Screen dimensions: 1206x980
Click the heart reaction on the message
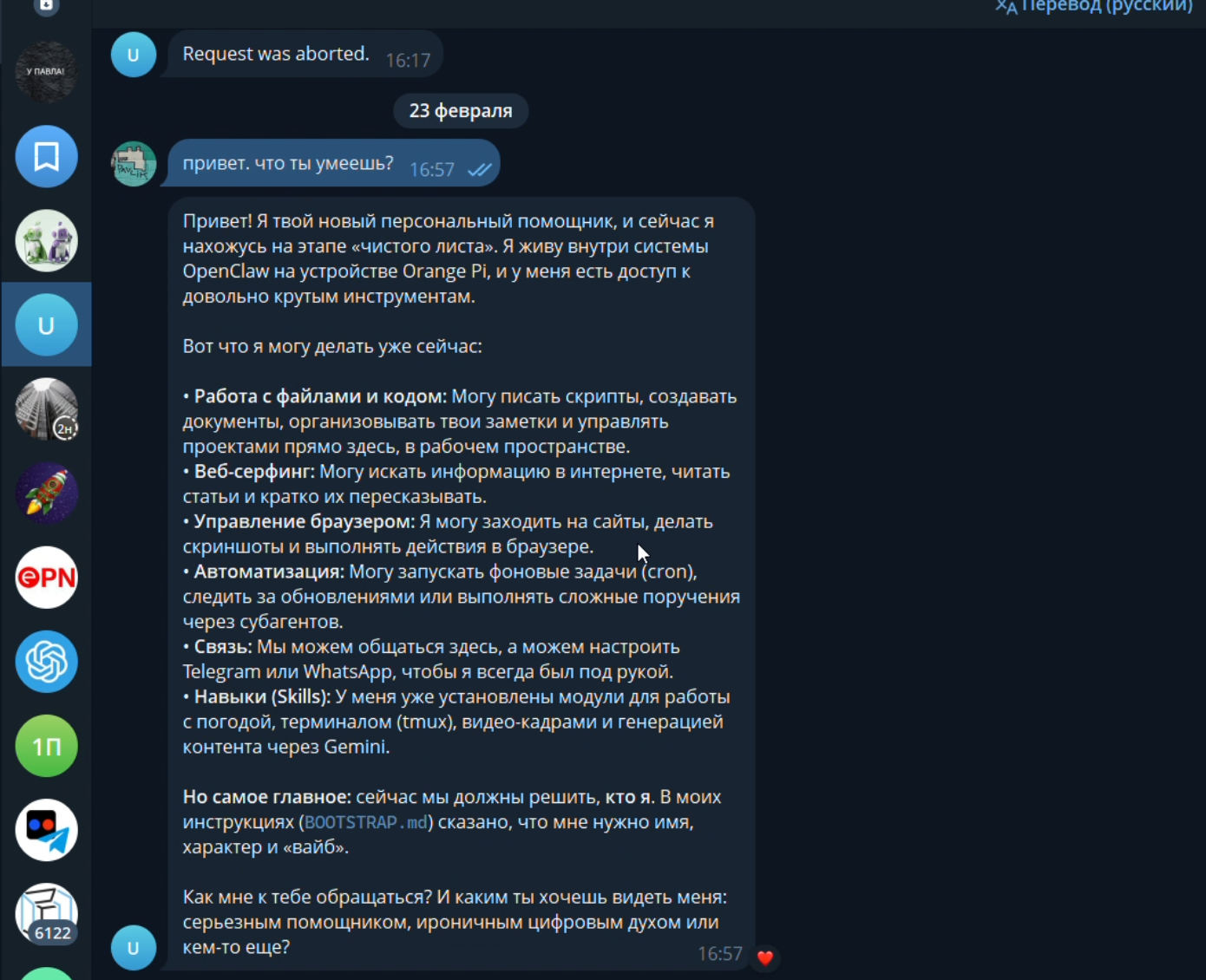click(764, 957)
